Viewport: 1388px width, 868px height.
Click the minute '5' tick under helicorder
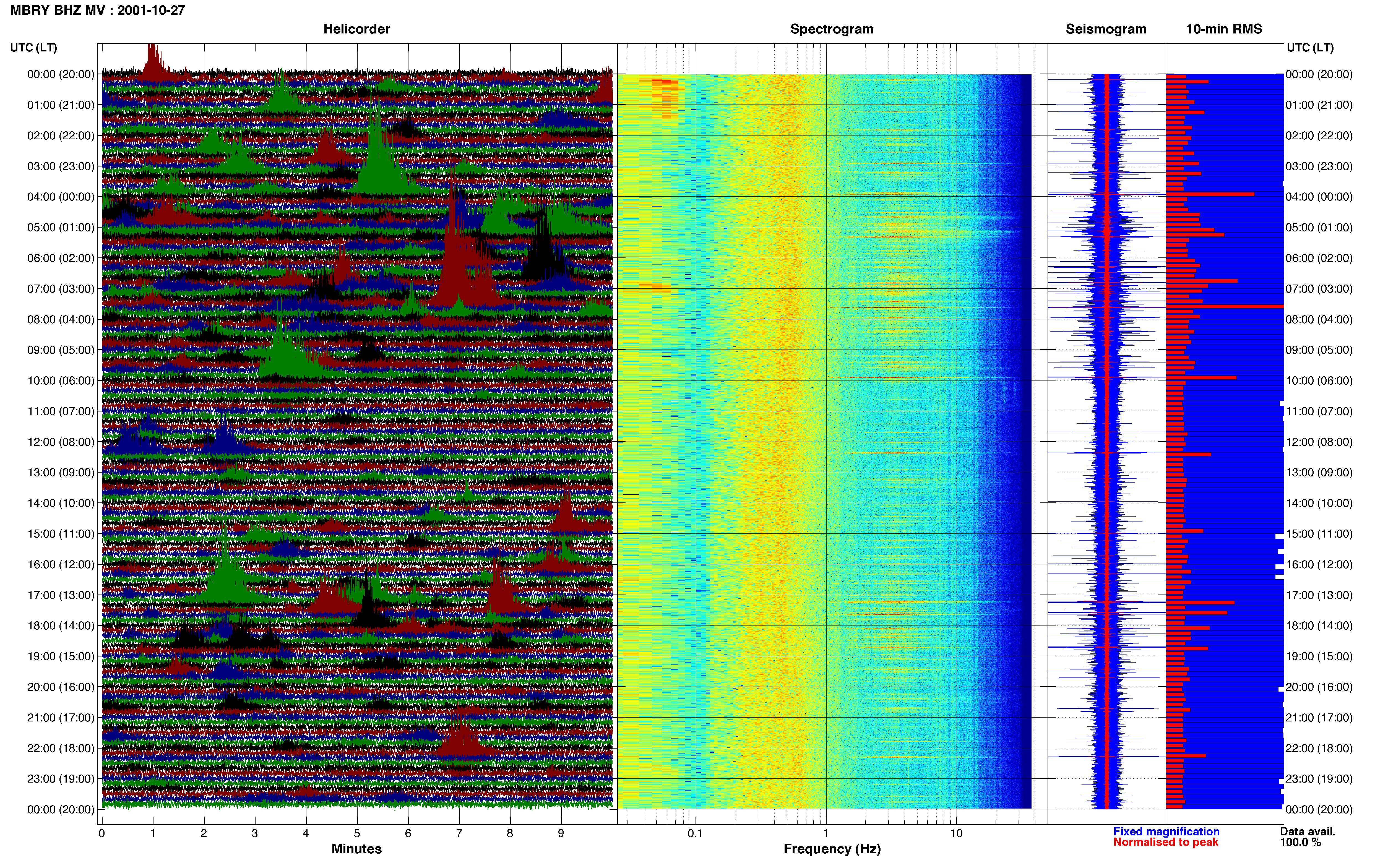(x=357, y=833)
